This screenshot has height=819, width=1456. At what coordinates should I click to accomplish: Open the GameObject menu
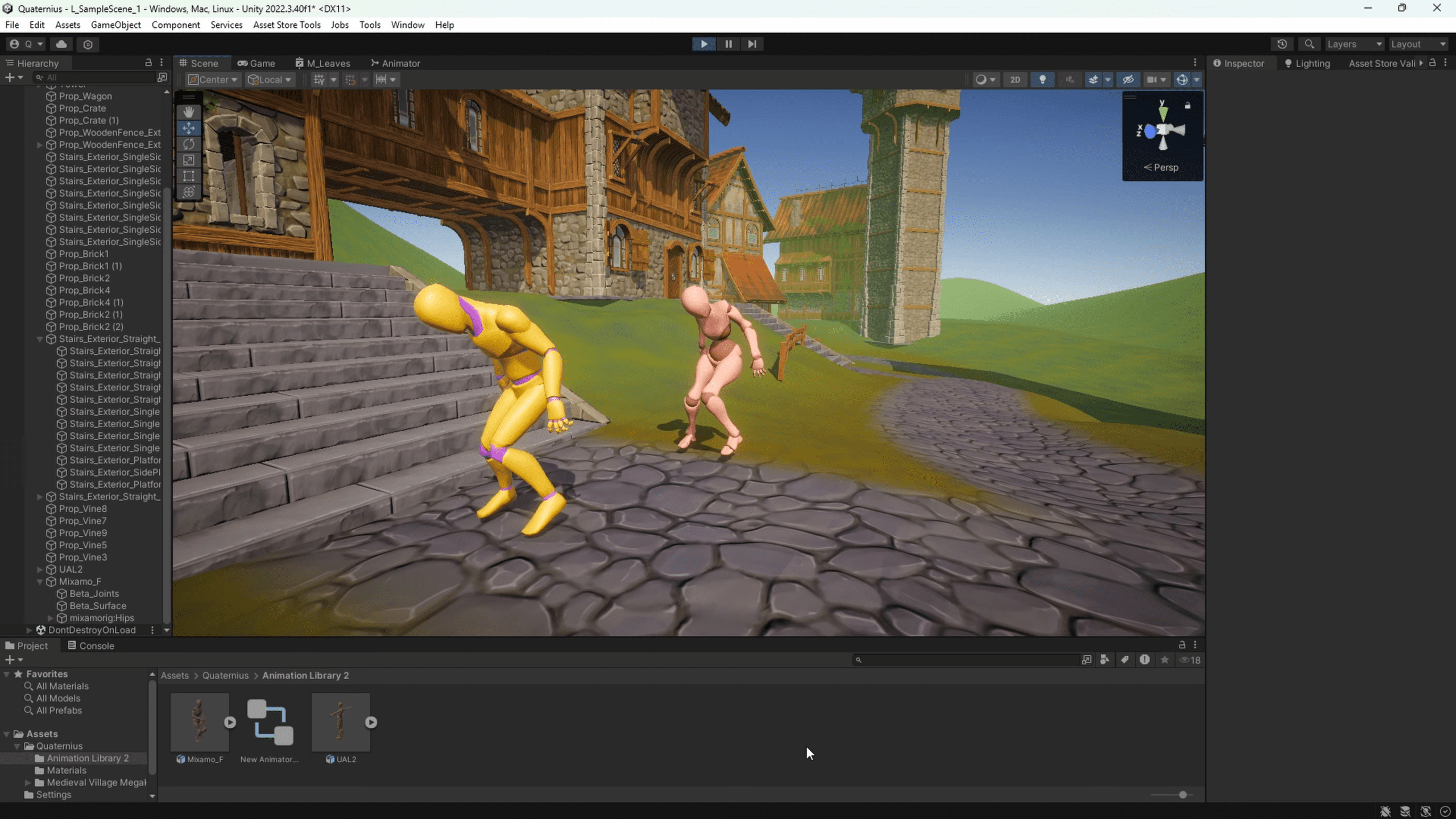[x=116, y=24]
